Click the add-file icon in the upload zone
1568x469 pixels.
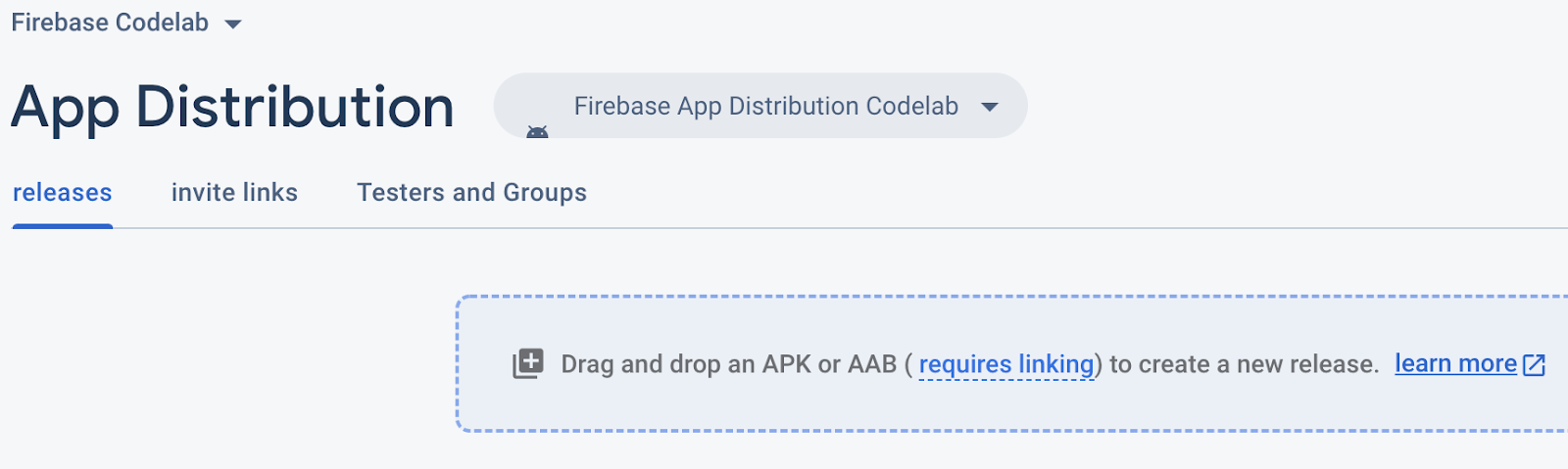(x=527, y=363)
